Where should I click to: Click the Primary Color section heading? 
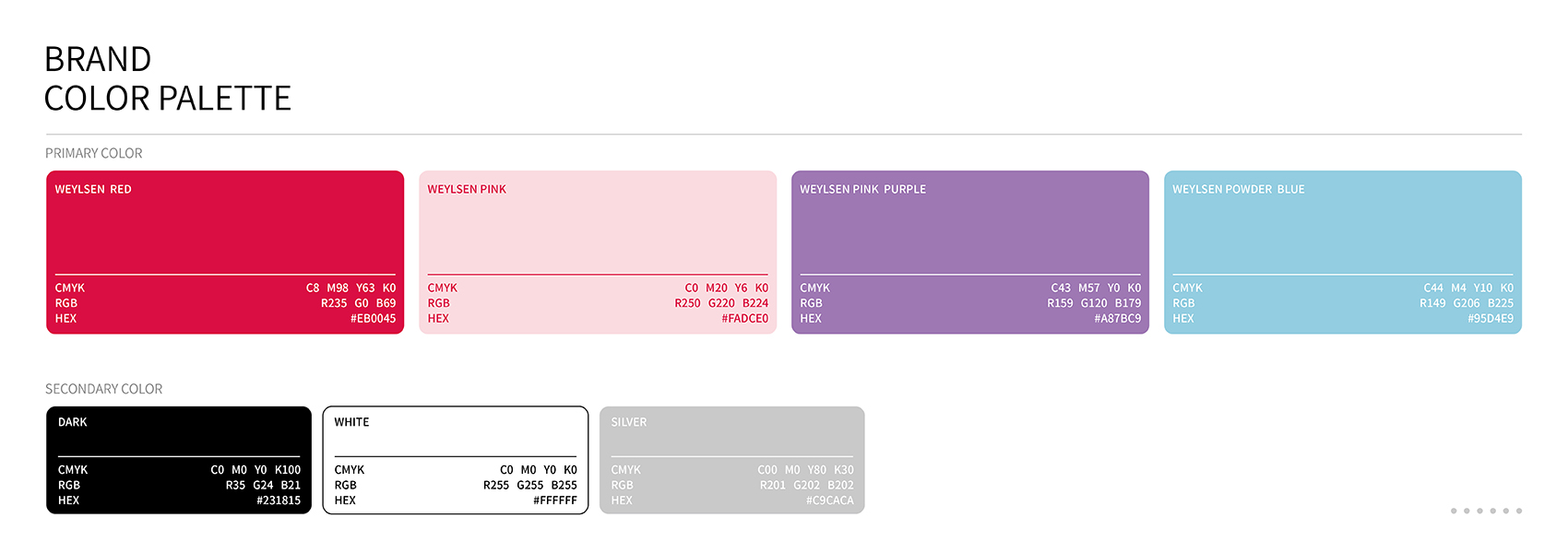pos(94,153)
